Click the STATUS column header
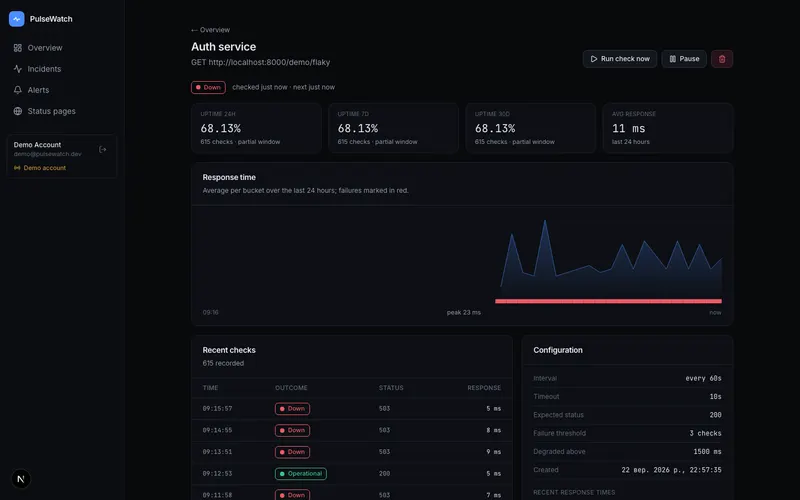Screen dimensions: 800x500 click(391, 388)
